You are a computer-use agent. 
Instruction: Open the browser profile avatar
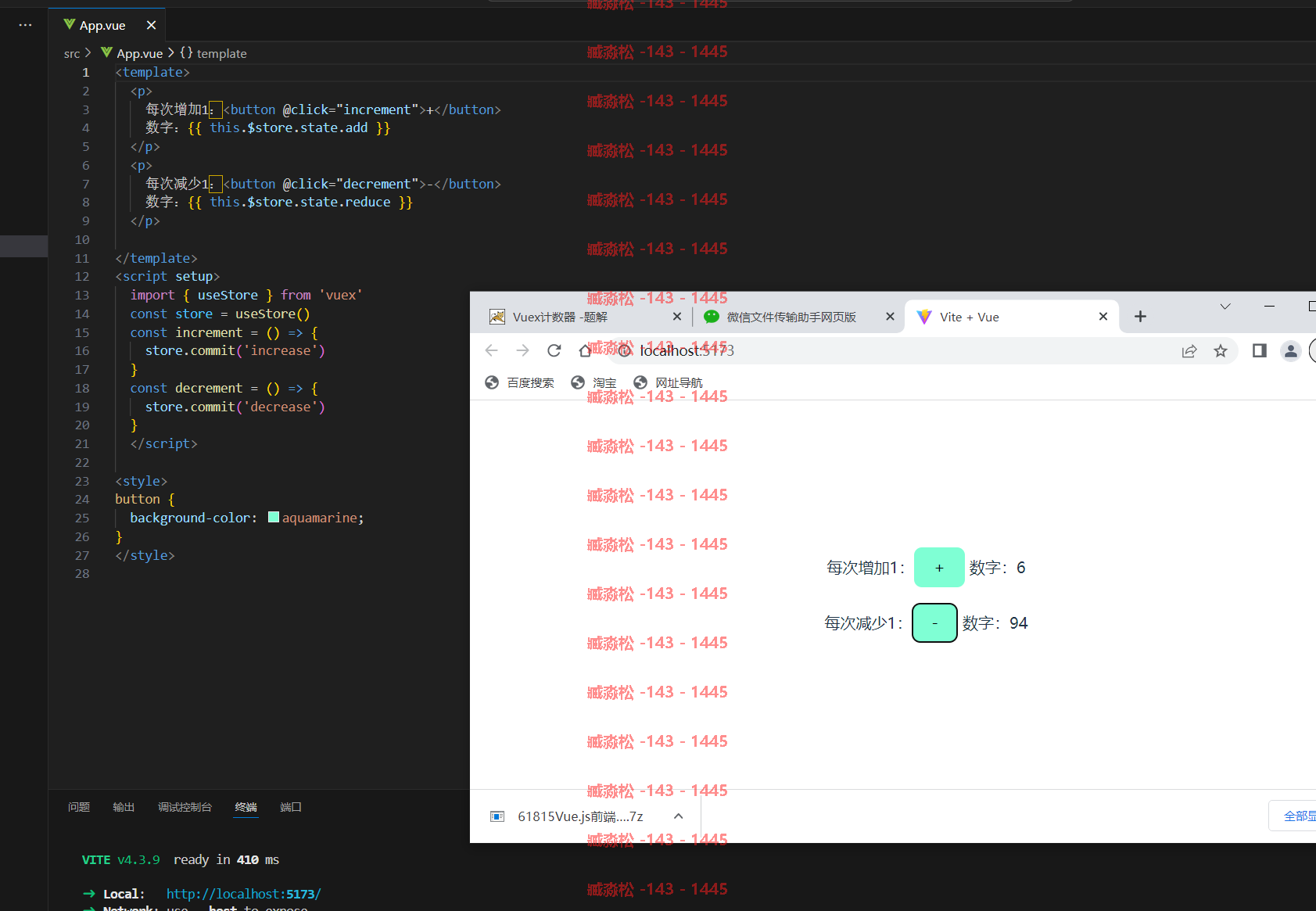tap(1291, 351)
